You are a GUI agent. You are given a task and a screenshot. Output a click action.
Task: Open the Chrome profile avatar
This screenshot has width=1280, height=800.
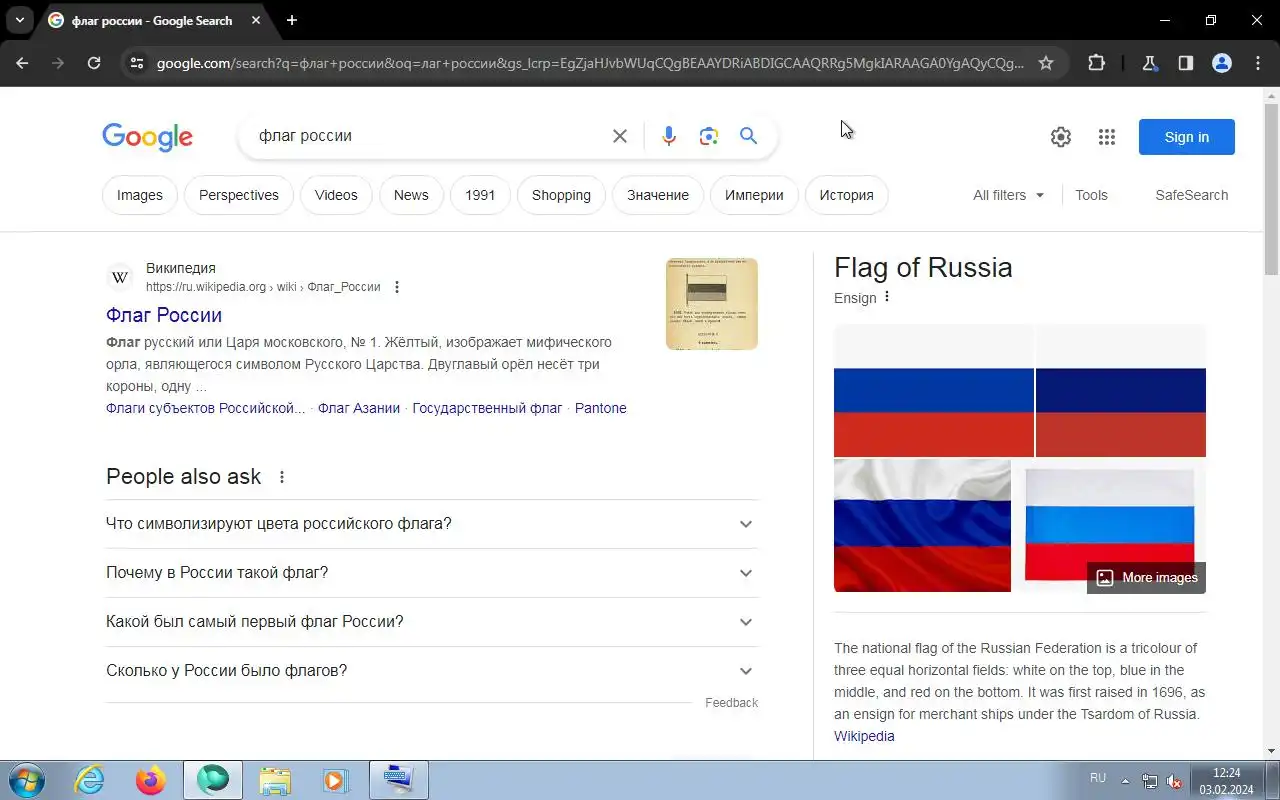tap(1221, 63)
